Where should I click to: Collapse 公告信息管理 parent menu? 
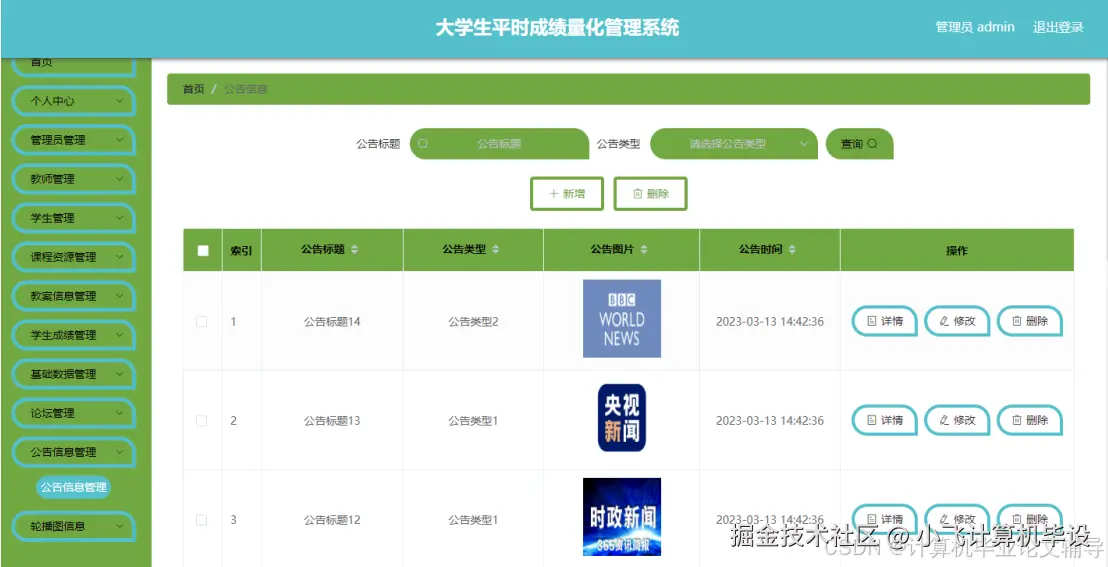(73, 452)
